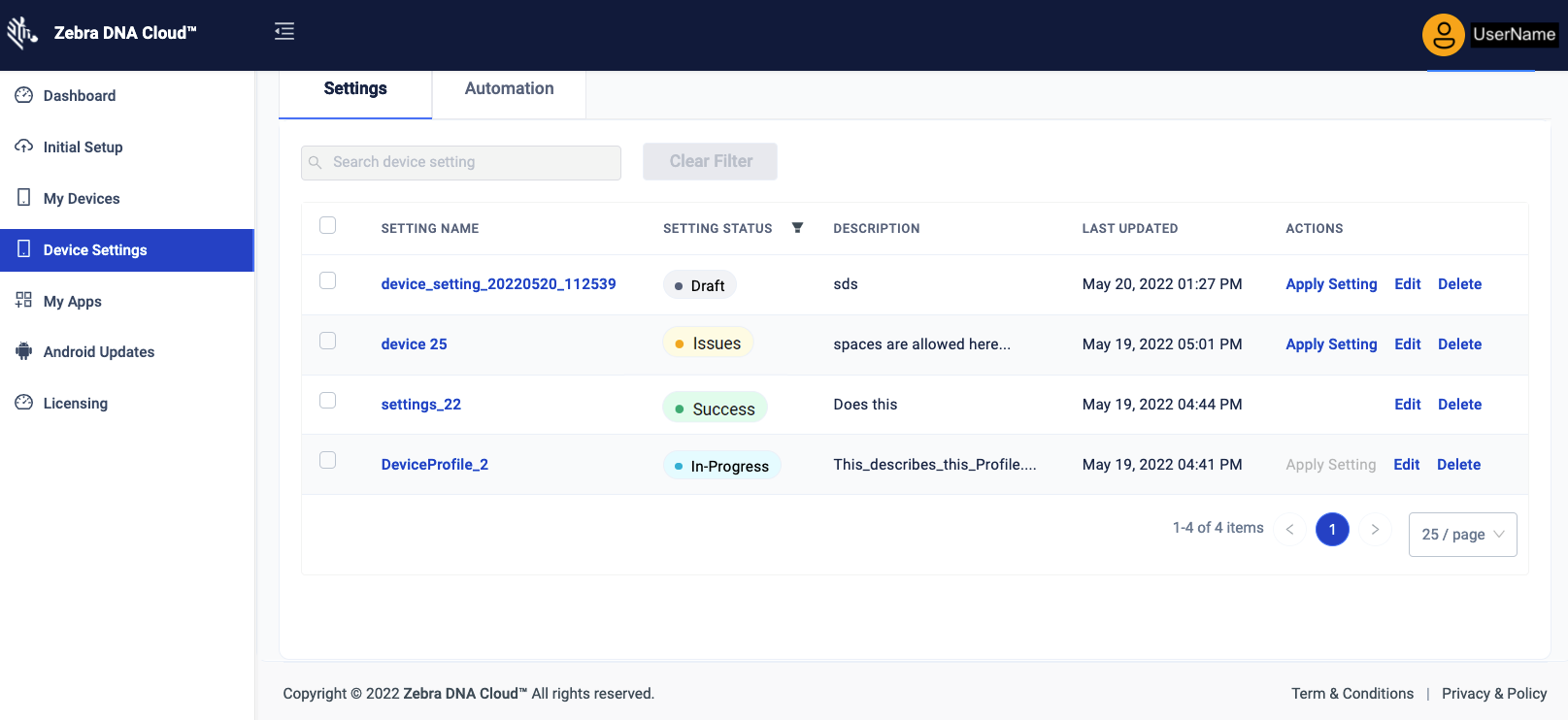Edit the settings_22 row

pos(1408,405)
